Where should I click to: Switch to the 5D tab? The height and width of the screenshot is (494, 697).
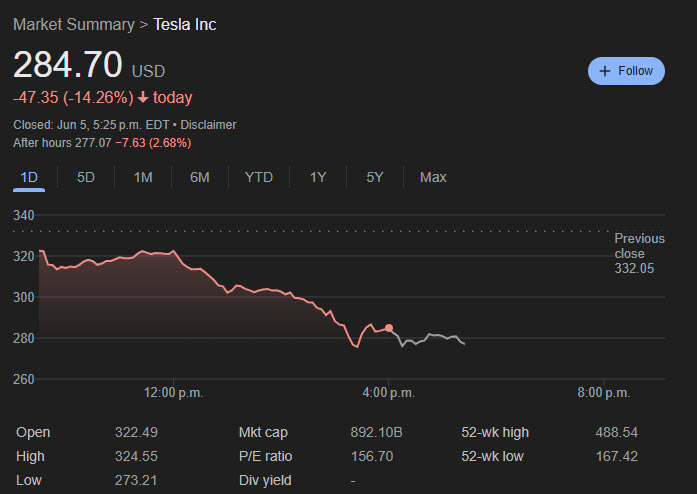point(86,177)
